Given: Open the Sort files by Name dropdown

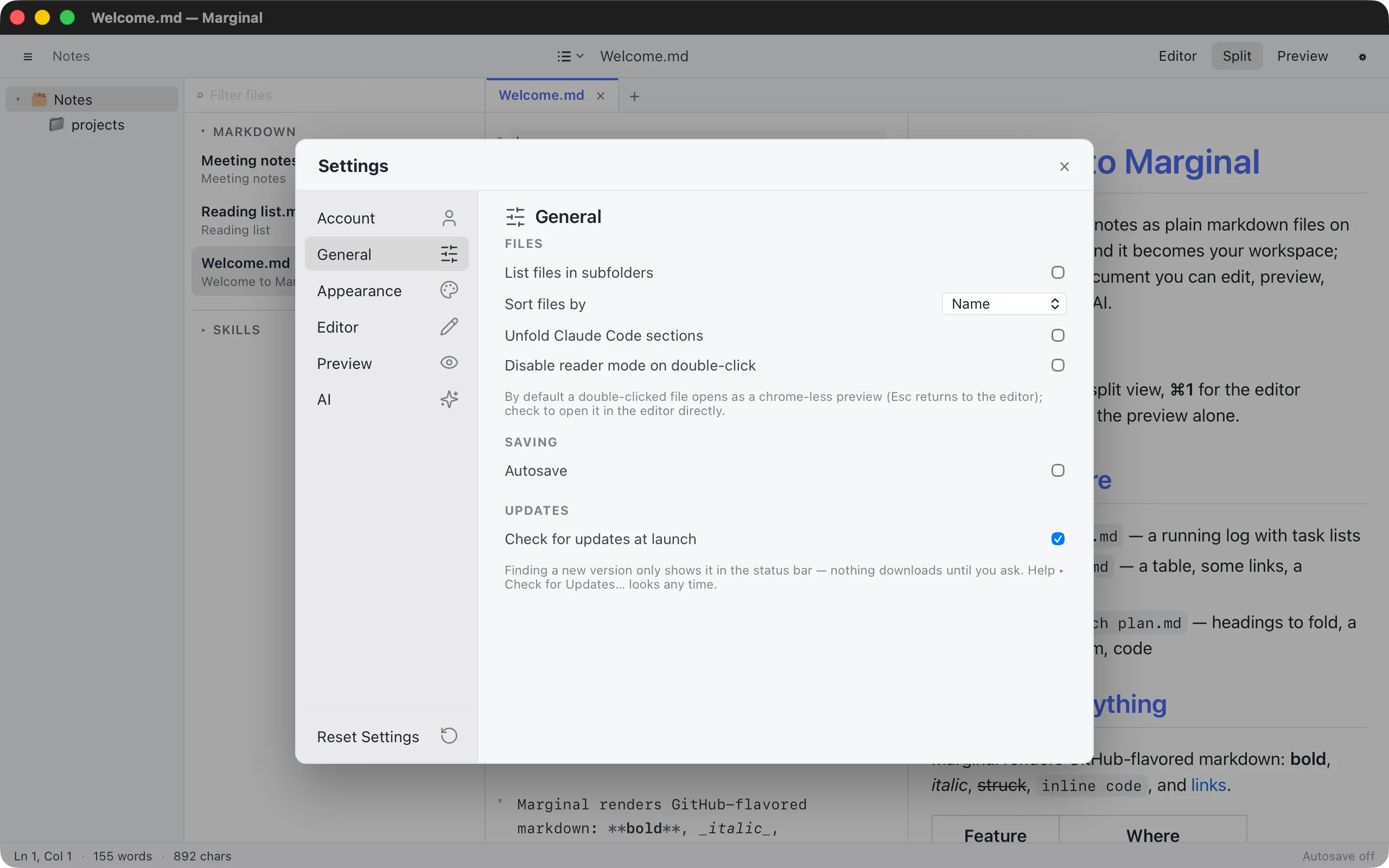Looking at the screenshot, I should [x=1004, y=304].
